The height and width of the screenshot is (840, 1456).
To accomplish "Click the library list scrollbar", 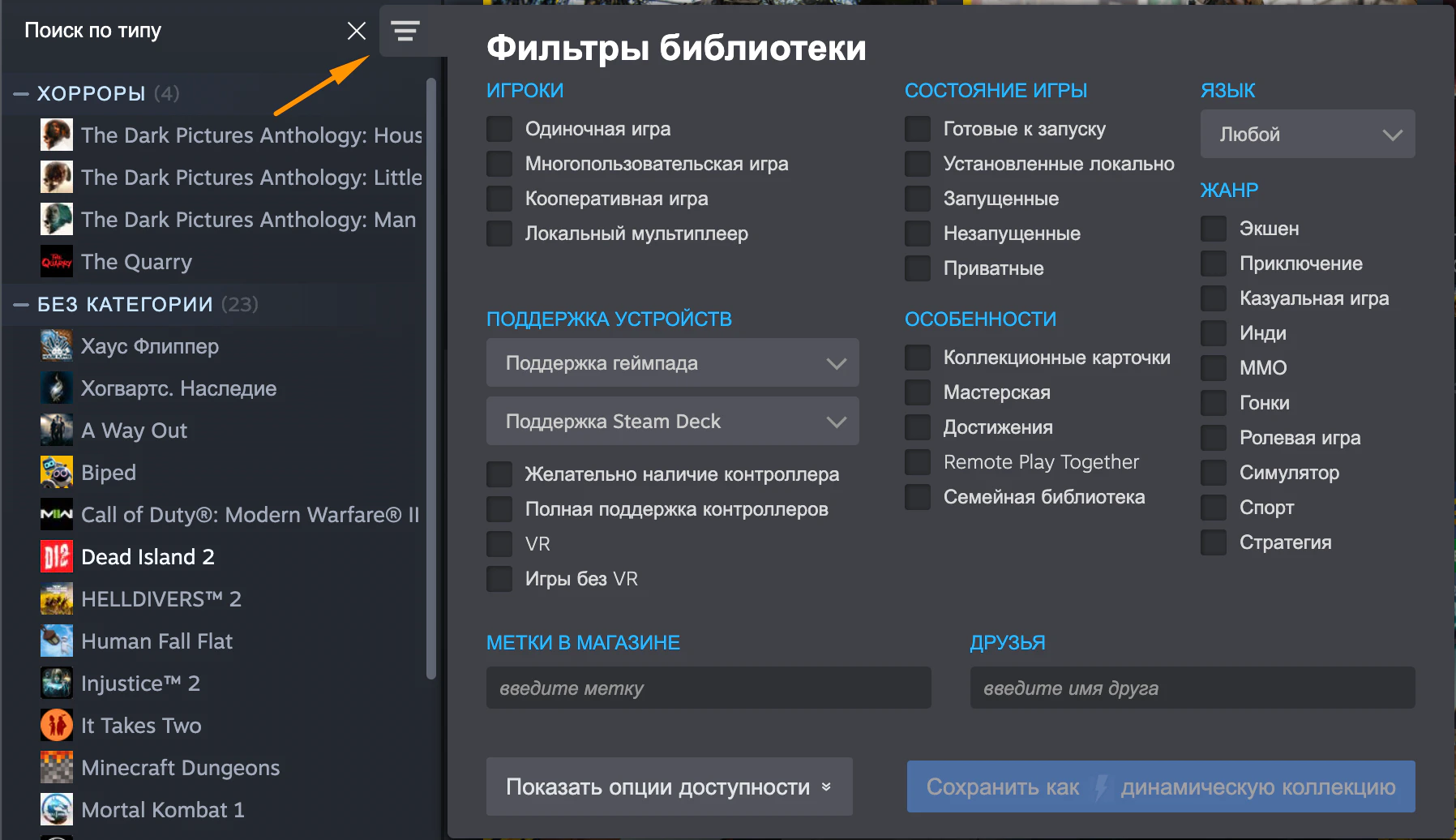I will click(x=431, y=378).
